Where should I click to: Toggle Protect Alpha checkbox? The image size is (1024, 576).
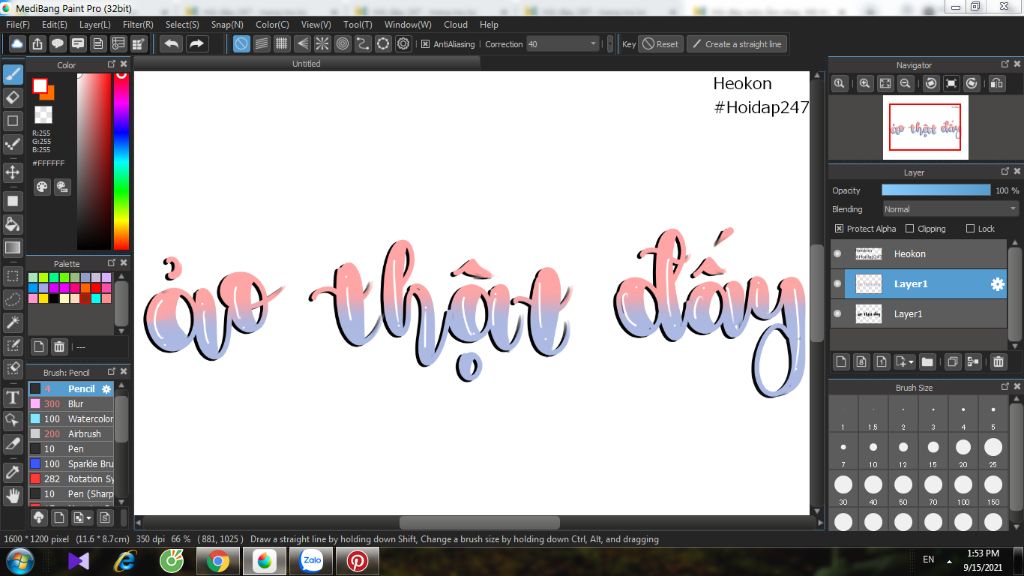839,229
